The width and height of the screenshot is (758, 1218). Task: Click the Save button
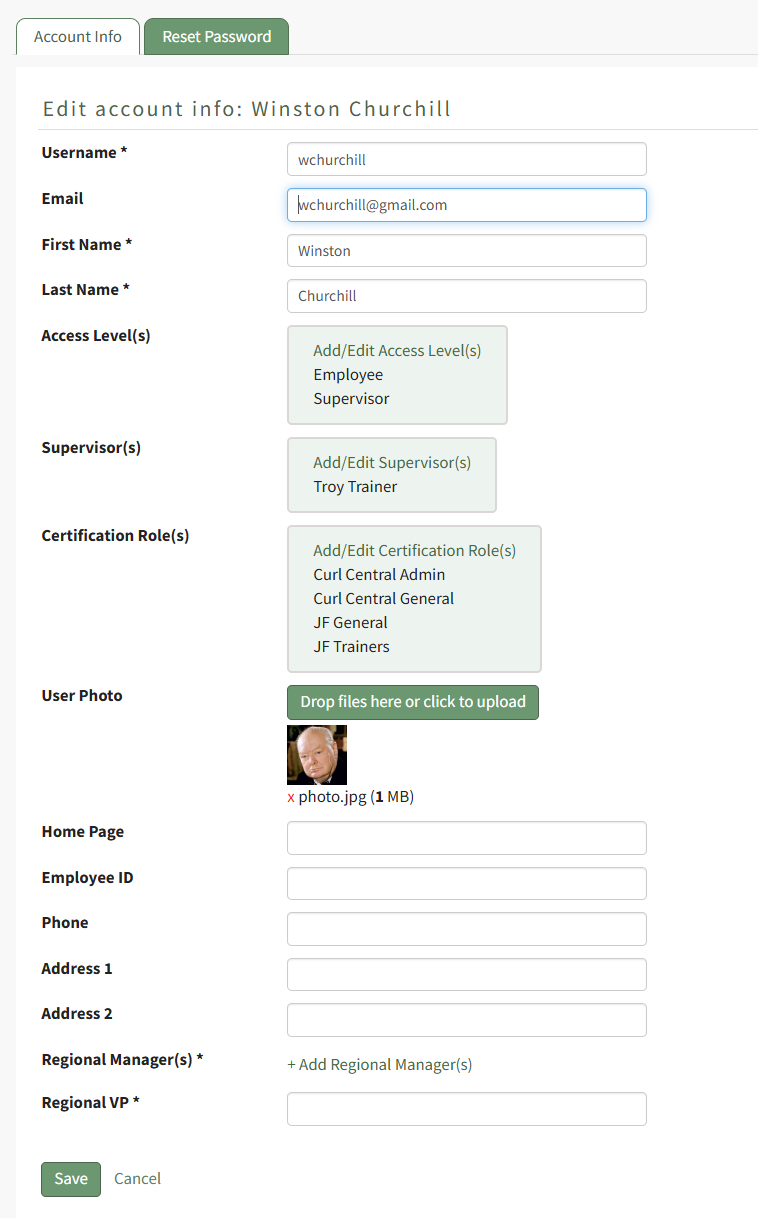(71, 1179)
